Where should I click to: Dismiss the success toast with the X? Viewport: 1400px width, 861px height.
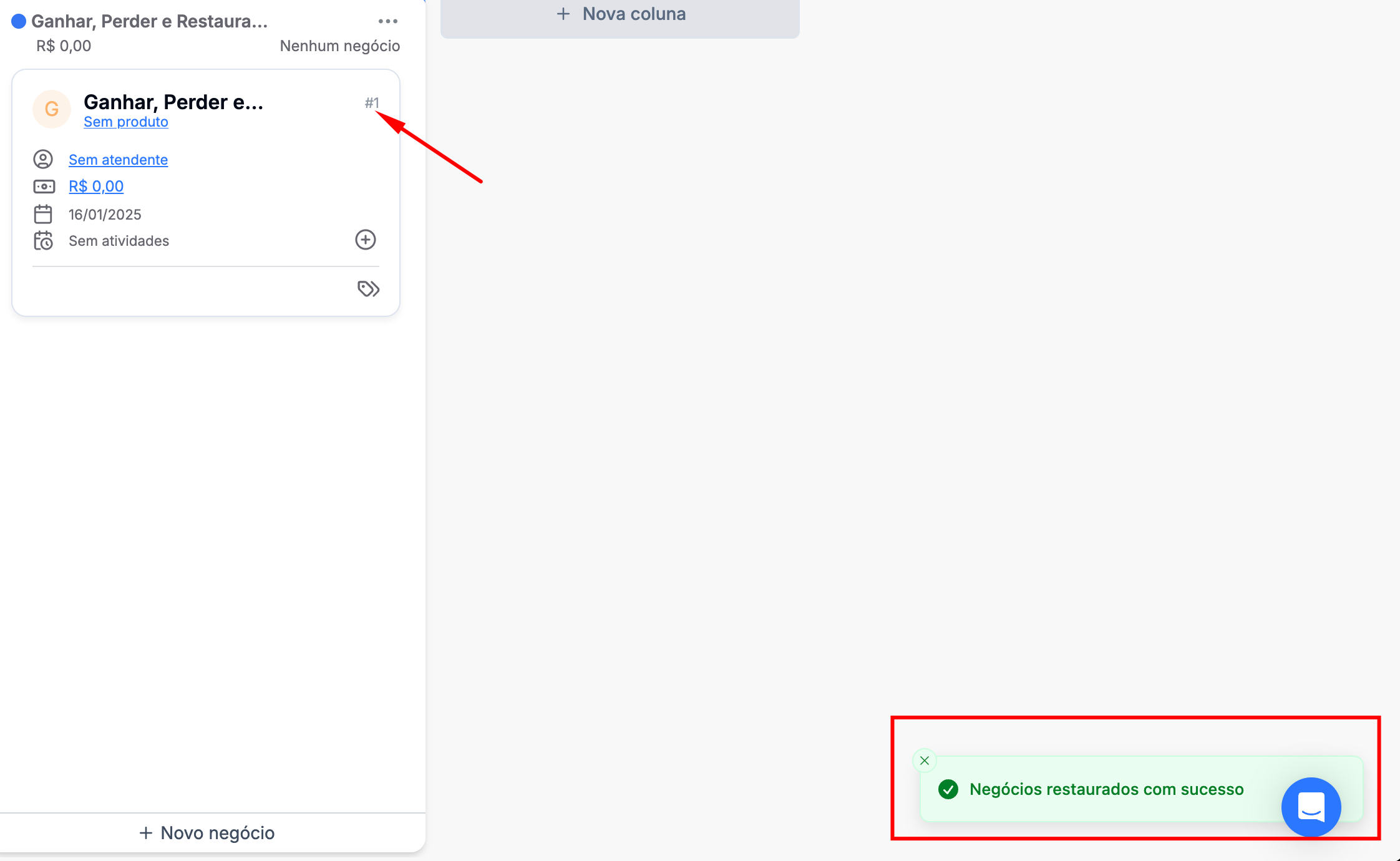click(925, 761)
